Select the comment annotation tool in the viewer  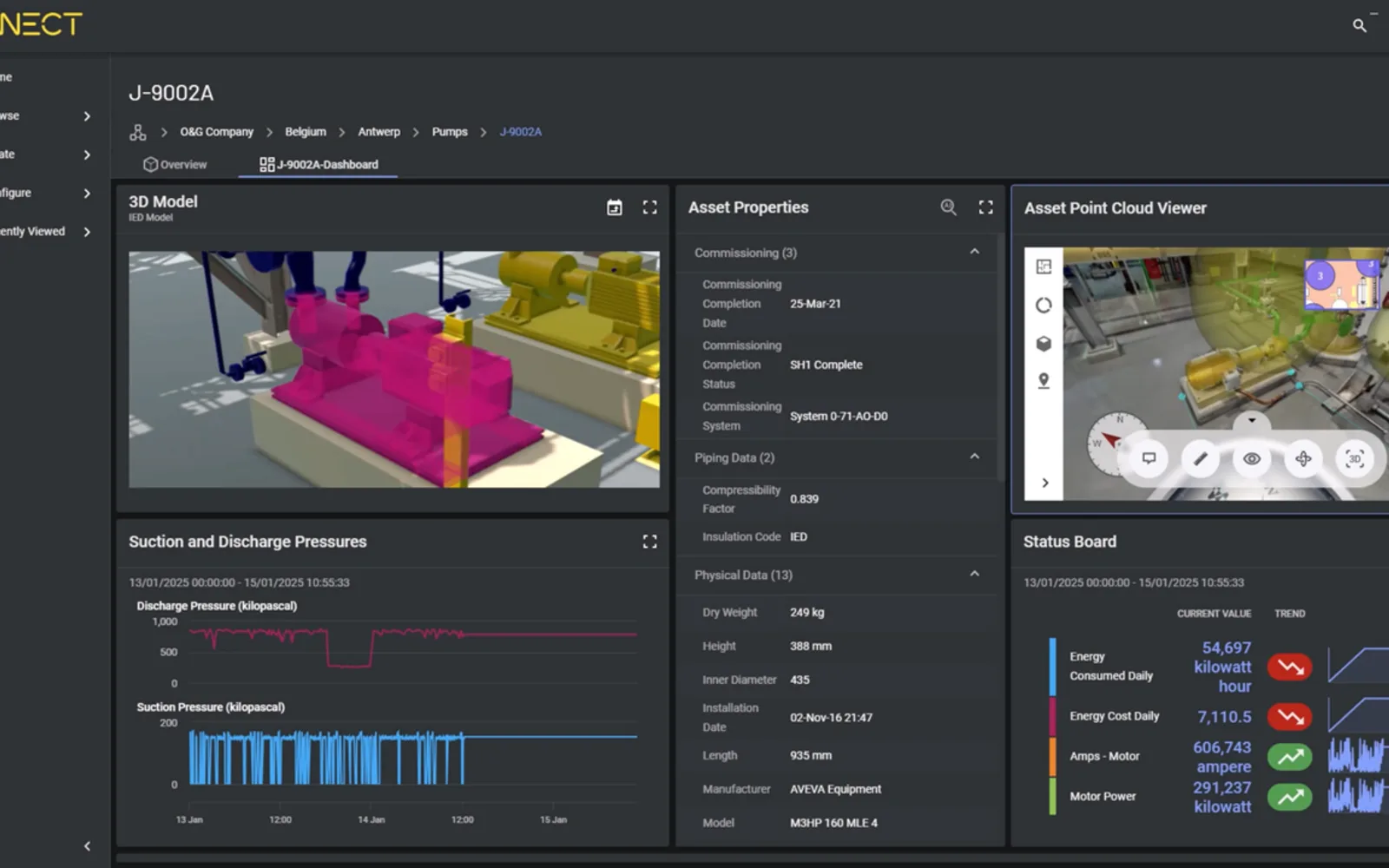point(1149,458)
